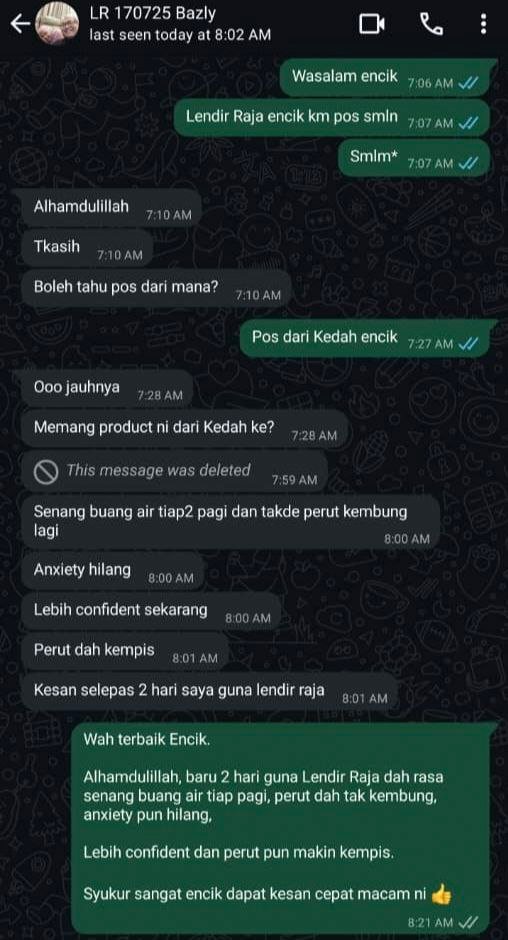The height and width of the screenshot is (940, 508).
Task: Open contact info for LR 170725 Bazly
Action: [x=152, y=14]
